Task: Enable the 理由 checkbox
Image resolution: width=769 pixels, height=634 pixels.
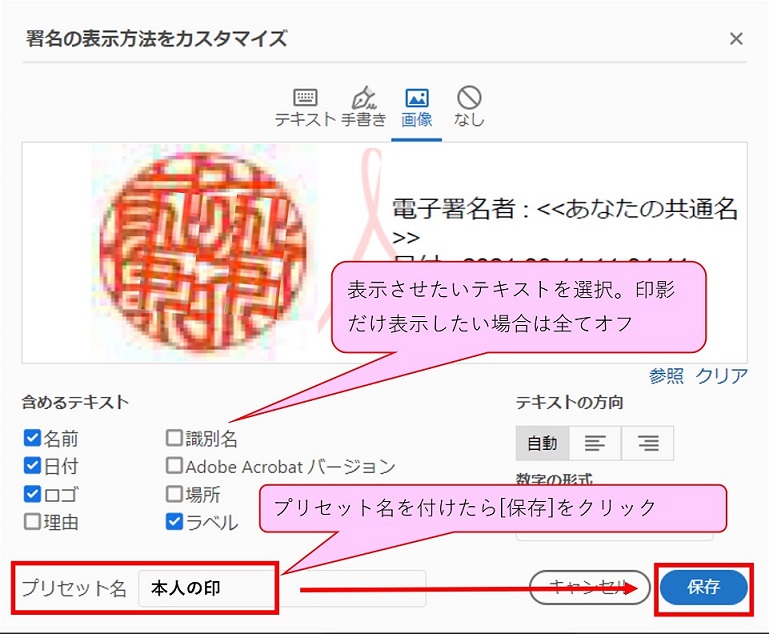Action: coord(32,521)
